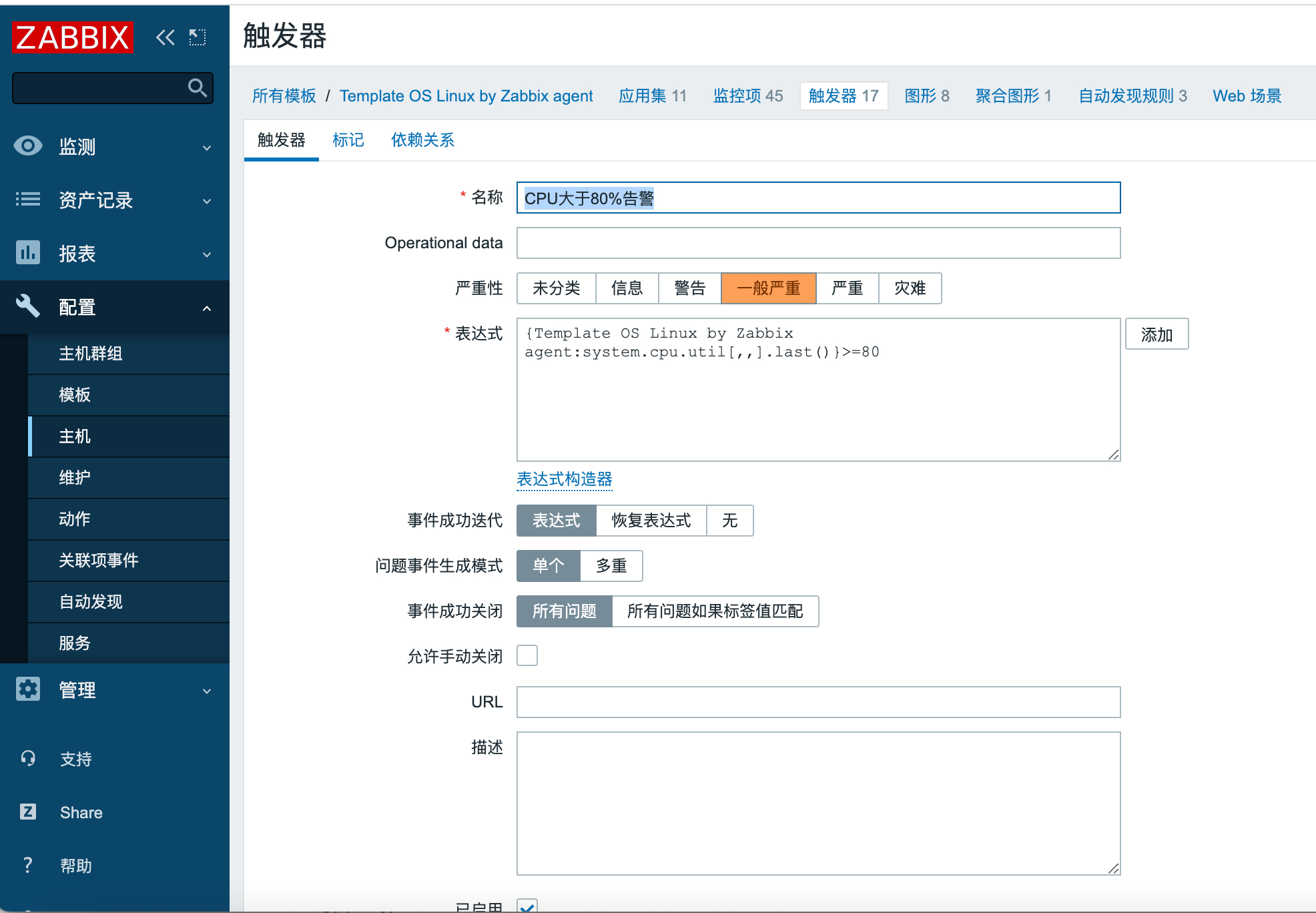Open the 监测 monitoring eye icon
This screenshot has width=1316, height=913.
[x=27, y=146]
